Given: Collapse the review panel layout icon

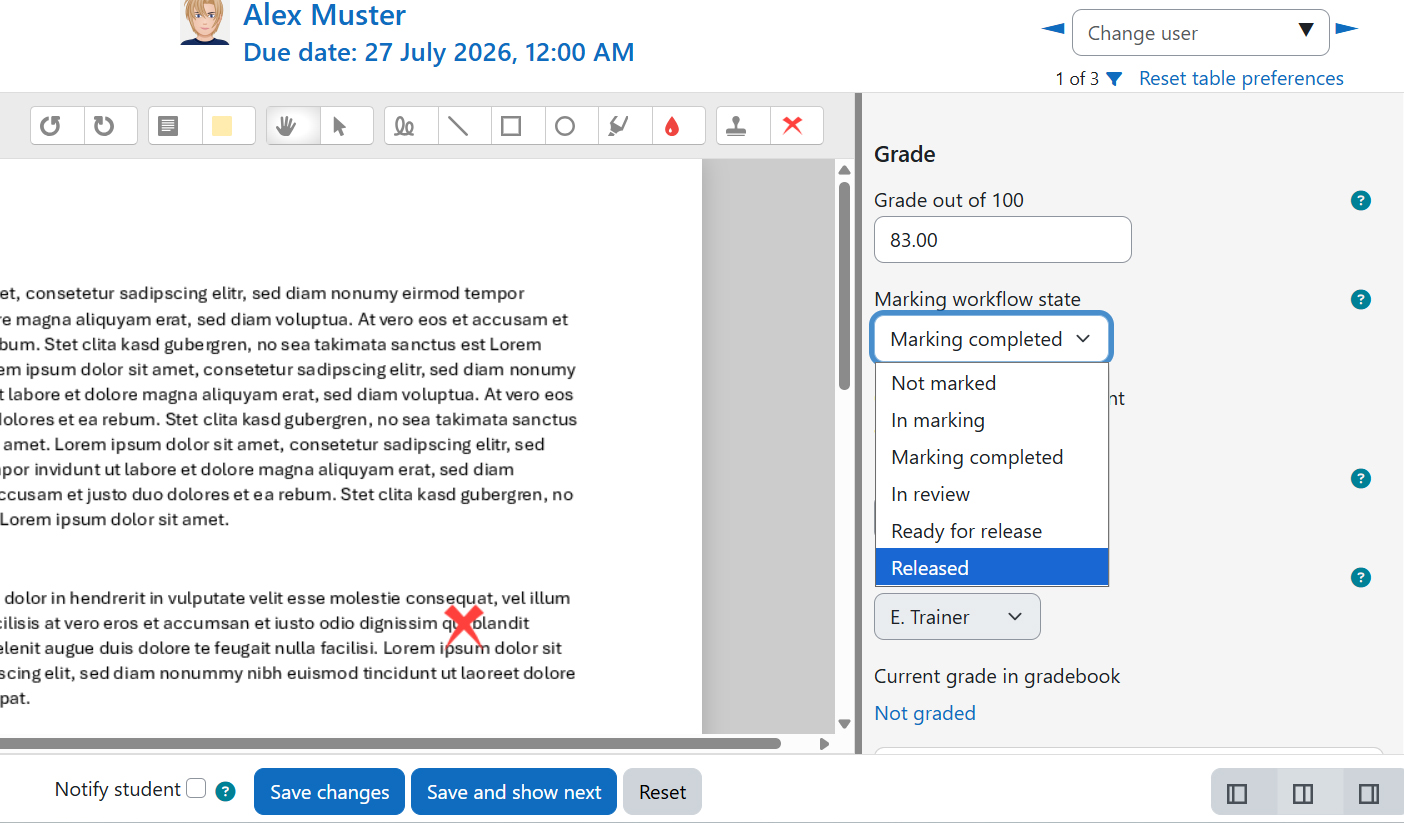Looking at the screenshot, I should point(1237,793).
